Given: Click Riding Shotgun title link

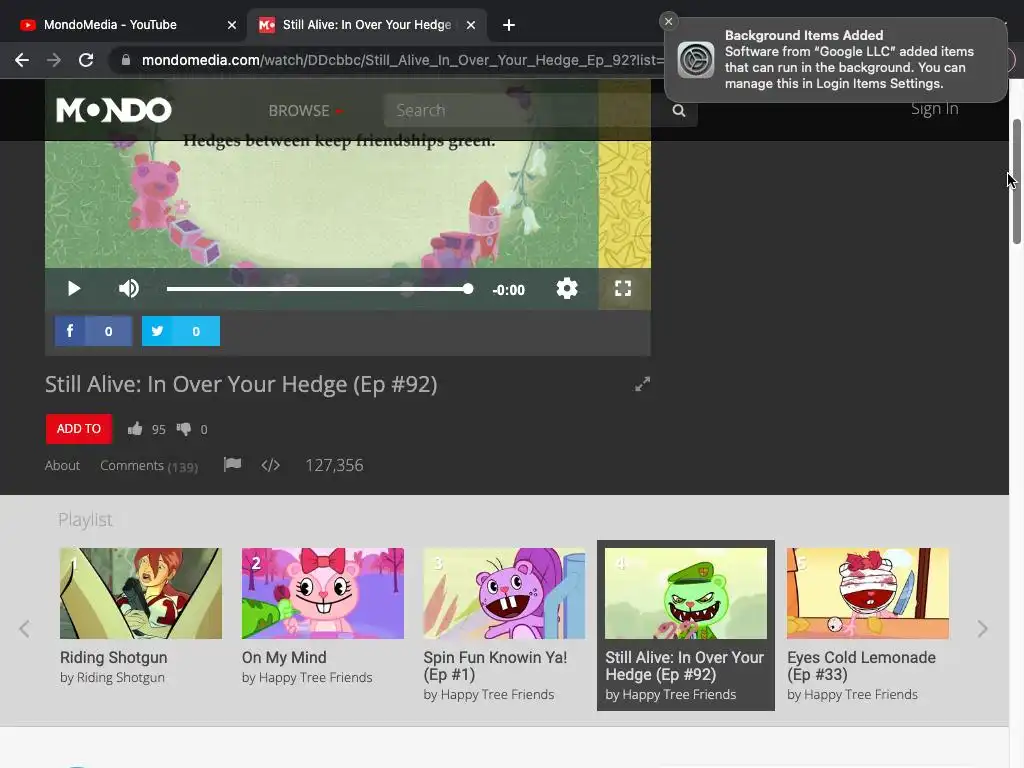Looking at the screenshot, I should [114, 658].
